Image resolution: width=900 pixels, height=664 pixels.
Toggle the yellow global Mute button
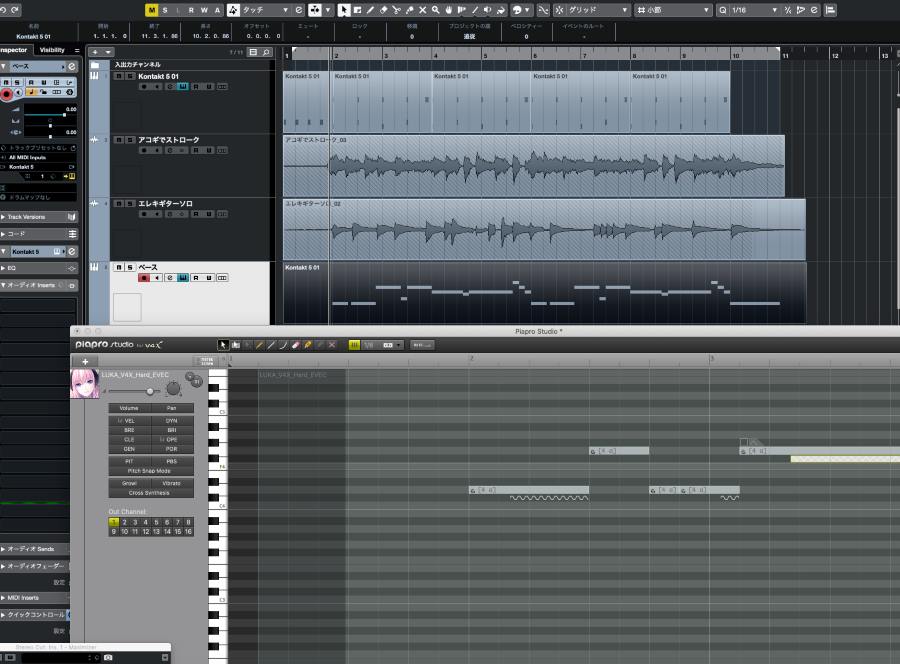pyautogui.click(x=151, y=10)
